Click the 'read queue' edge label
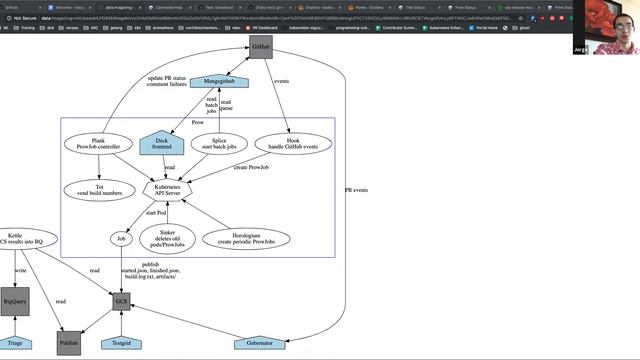Screen dimensions: 640x360 226,105
